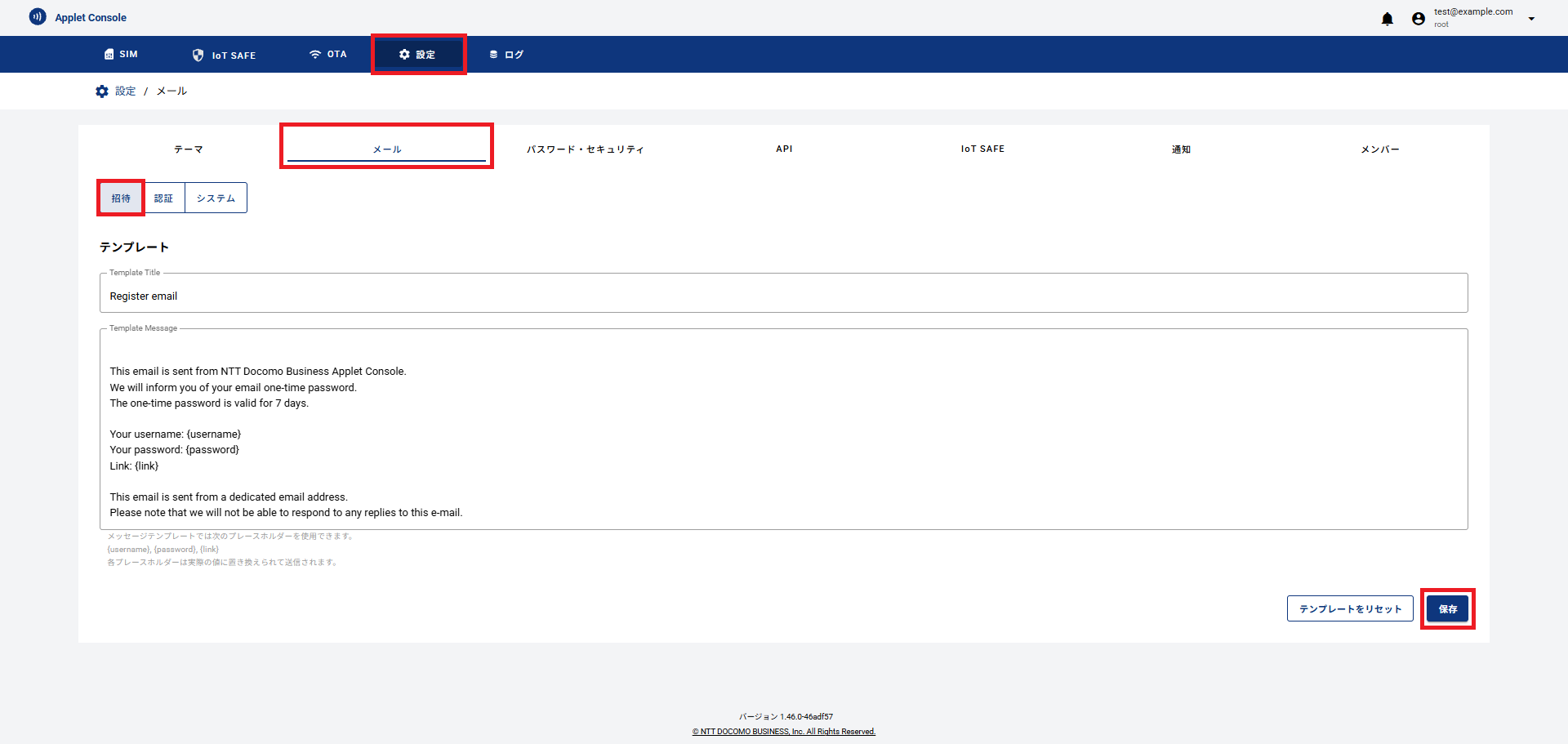
Task: Click the Template Title input field
Action: pos(782,296)
